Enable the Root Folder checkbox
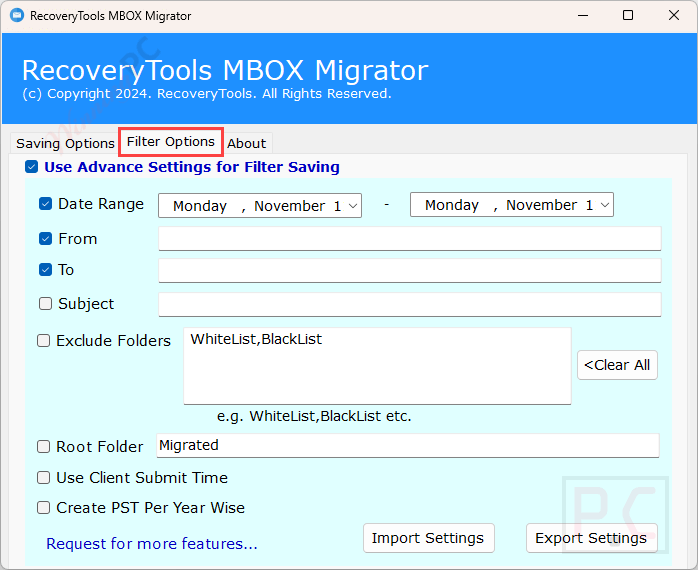698x570 pixels. pyautogui.click(x=43, y=447)
